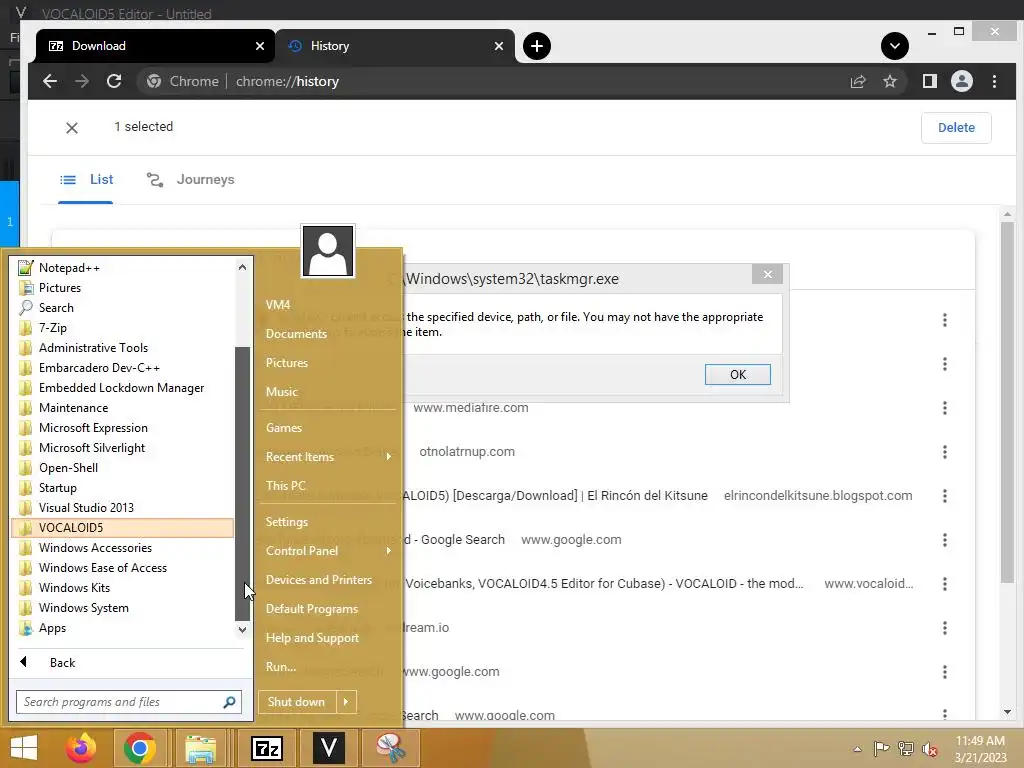Open the VOCALOID5 folder
The width and height of the screenshot is (1024, 768).
pyautogui.click(x=122, y=528)
